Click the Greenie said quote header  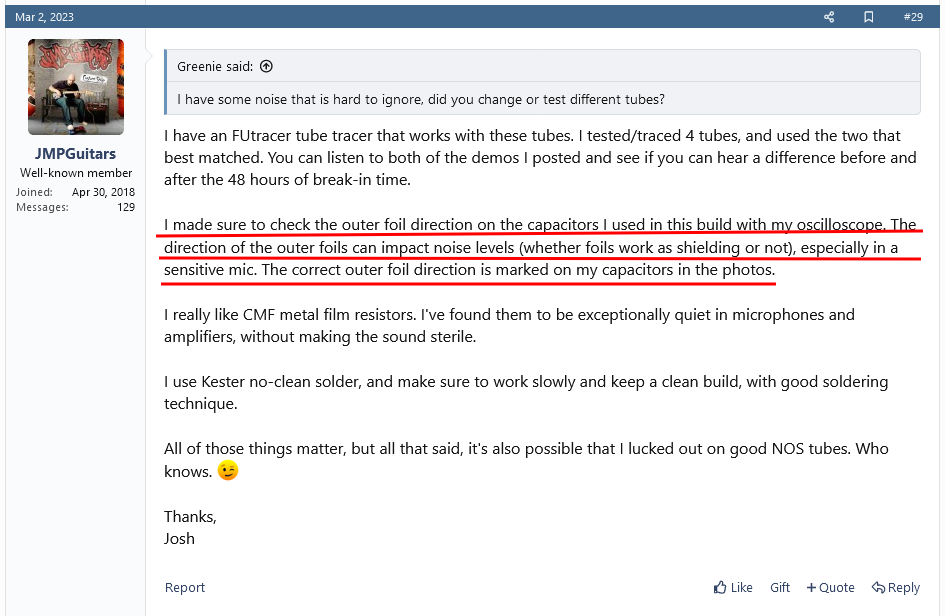coord(216,67)
